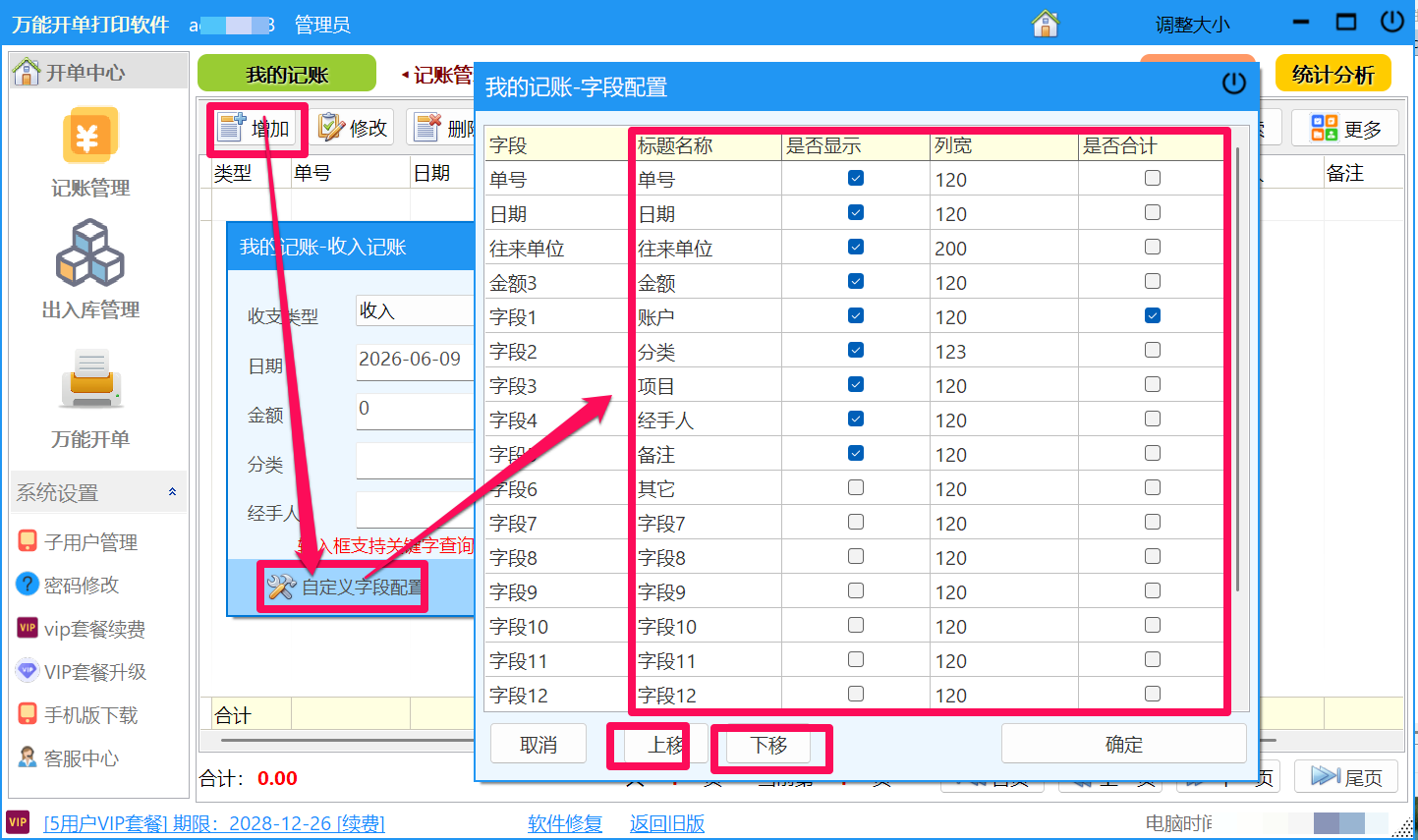Image resolution: width=1418 pixels, height=840 pixels.
Task: Edit 标题名称 cell reading 项目
Action: (708, 385)
